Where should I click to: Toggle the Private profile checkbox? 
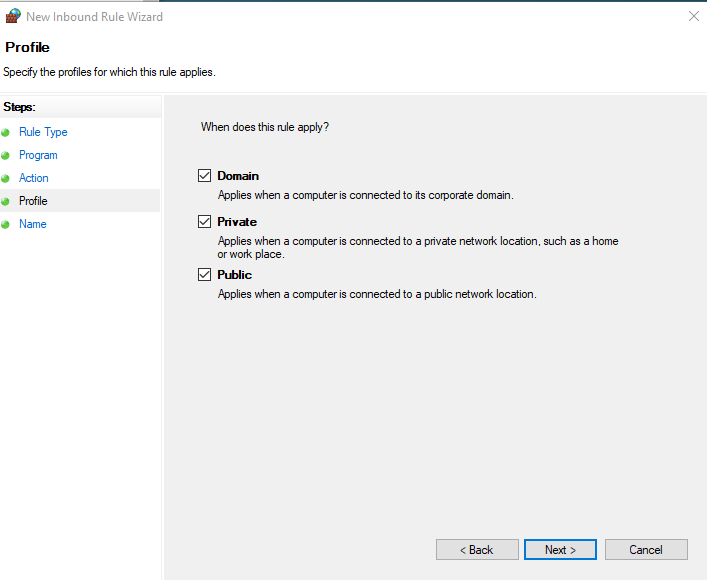[x=205, y=222]
